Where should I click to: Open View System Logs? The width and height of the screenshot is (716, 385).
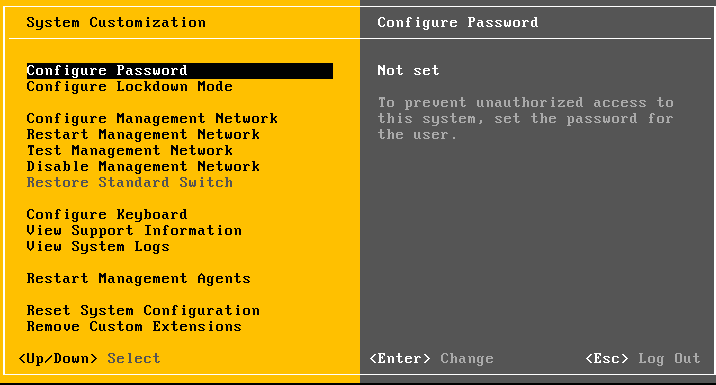pos(98,247)
